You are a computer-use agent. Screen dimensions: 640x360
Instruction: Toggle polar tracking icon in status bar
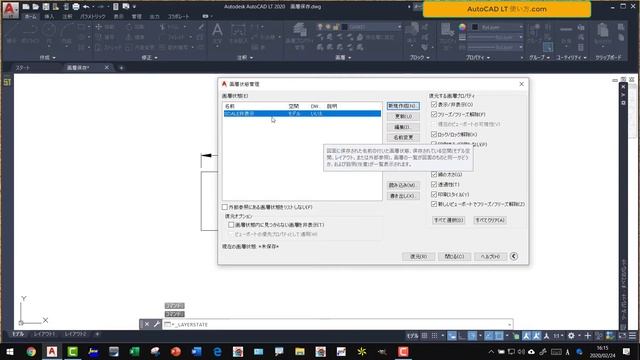tap(472, 336)
